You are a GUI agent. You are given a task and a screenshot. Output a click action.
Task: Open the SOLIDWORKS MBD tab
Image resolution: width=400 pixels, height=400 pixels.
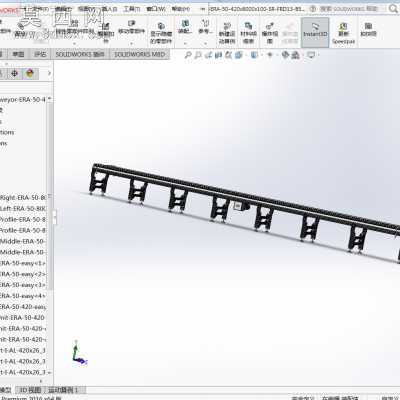click(x=140, y=54)
